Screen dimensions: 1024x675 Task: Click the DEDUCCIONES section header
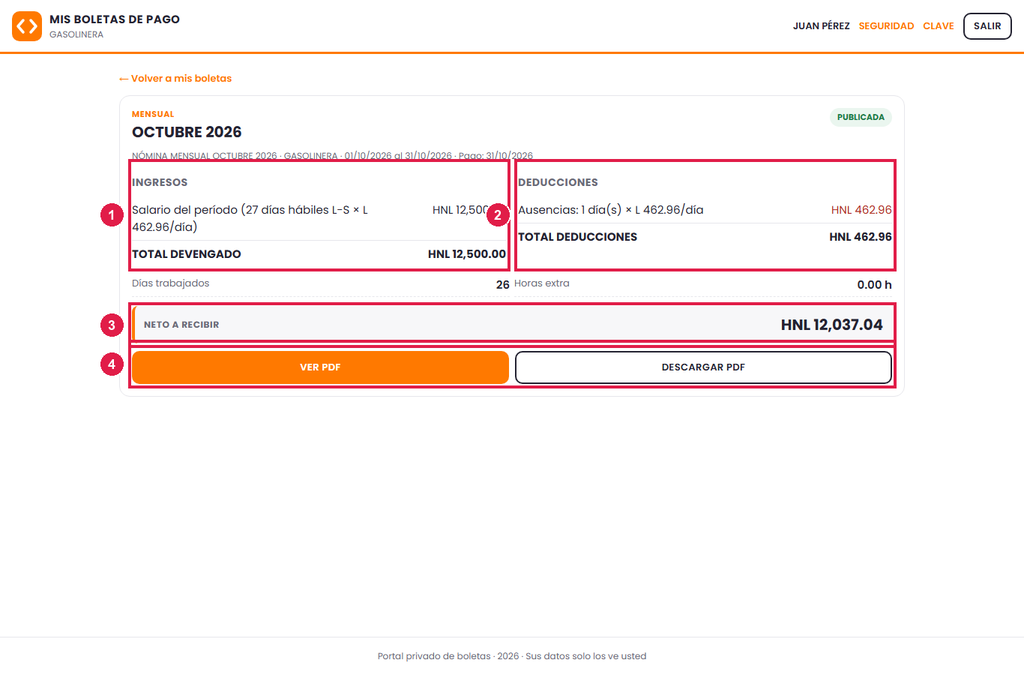(558, 183)
